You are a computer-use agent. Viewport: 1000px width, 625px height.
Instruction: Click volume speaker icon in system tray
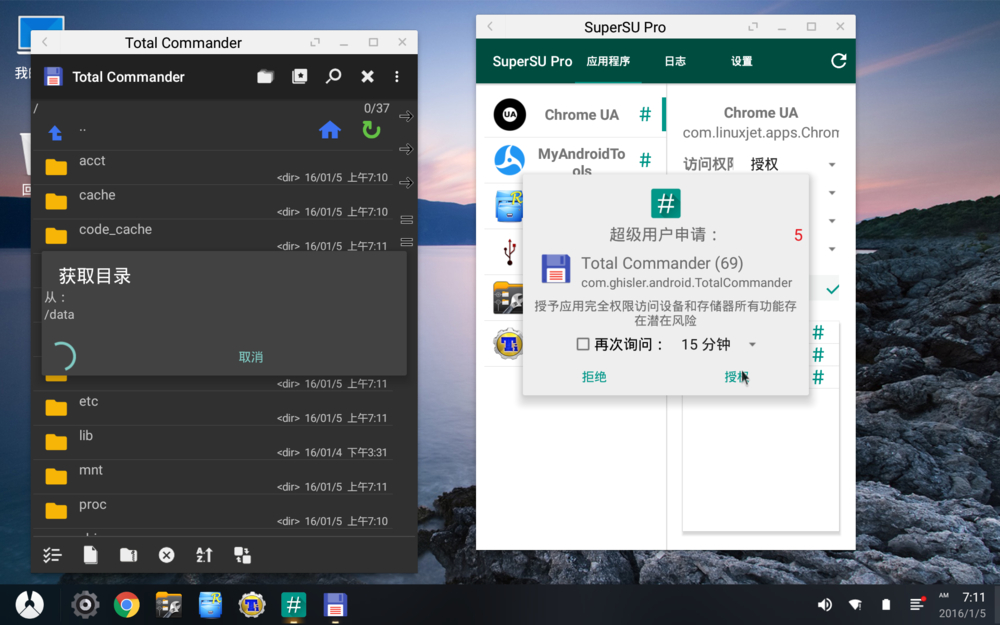click(825, 605)
